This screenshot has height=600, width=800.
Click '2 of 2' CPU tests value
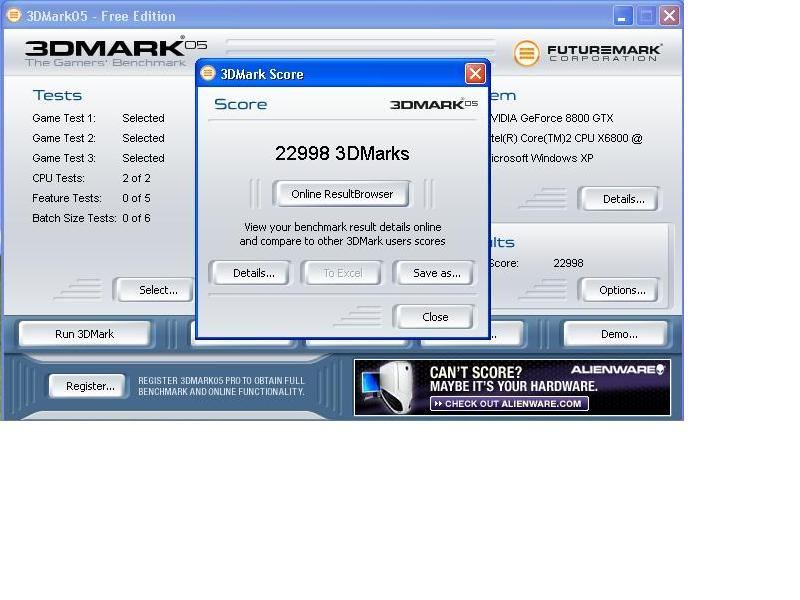pos(136,178)
